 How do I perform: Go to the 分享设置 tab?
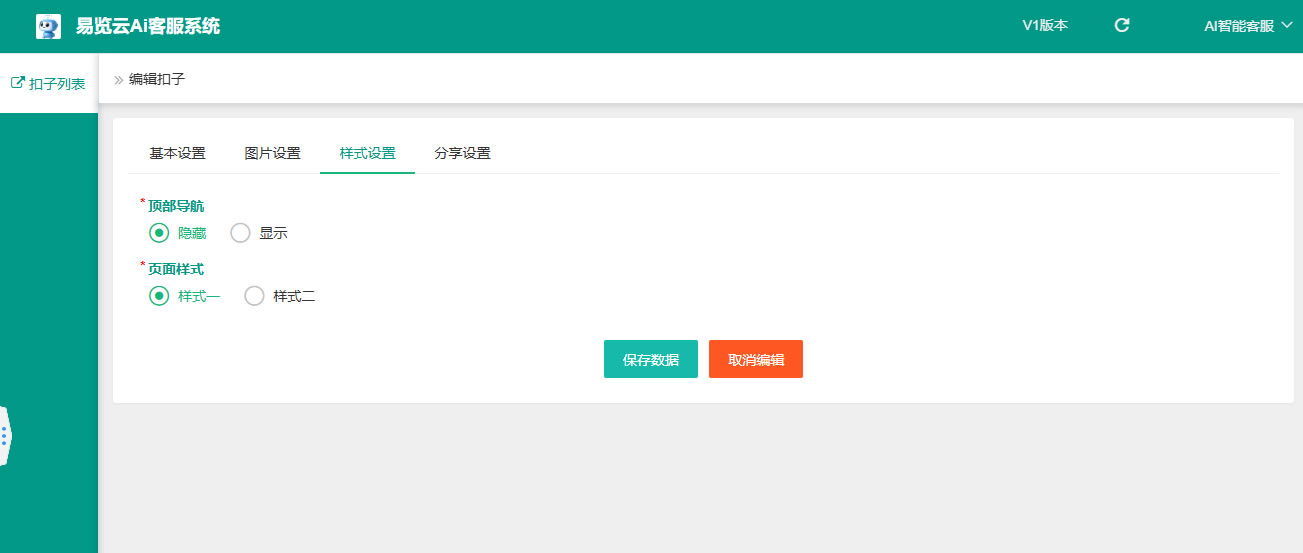pyautogui.click(x=462, y=153)
